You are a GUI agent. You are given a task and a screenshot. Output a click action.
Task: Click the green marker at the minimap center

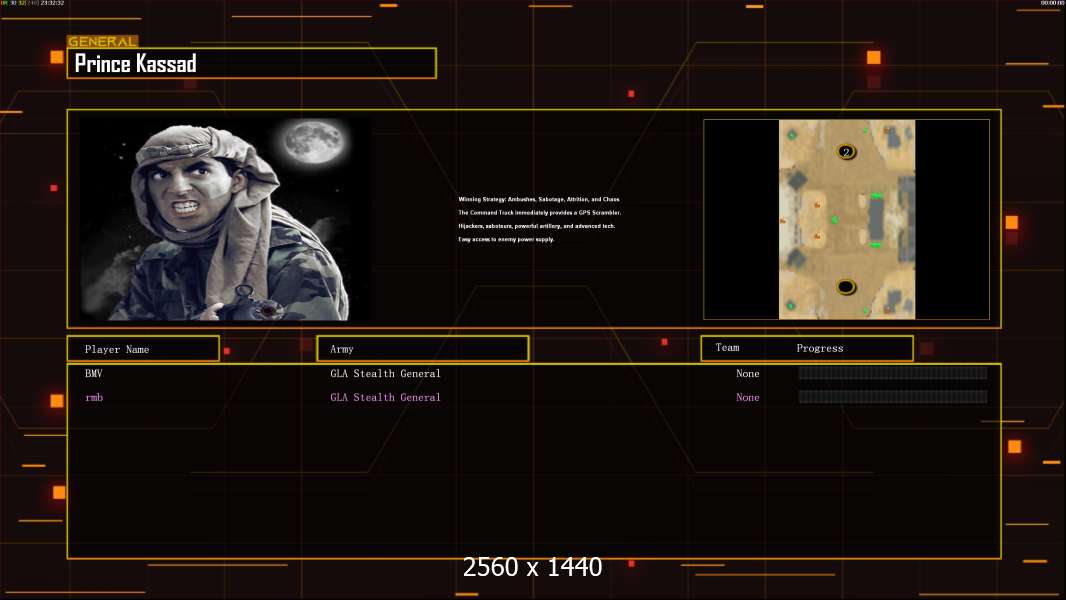834,219
